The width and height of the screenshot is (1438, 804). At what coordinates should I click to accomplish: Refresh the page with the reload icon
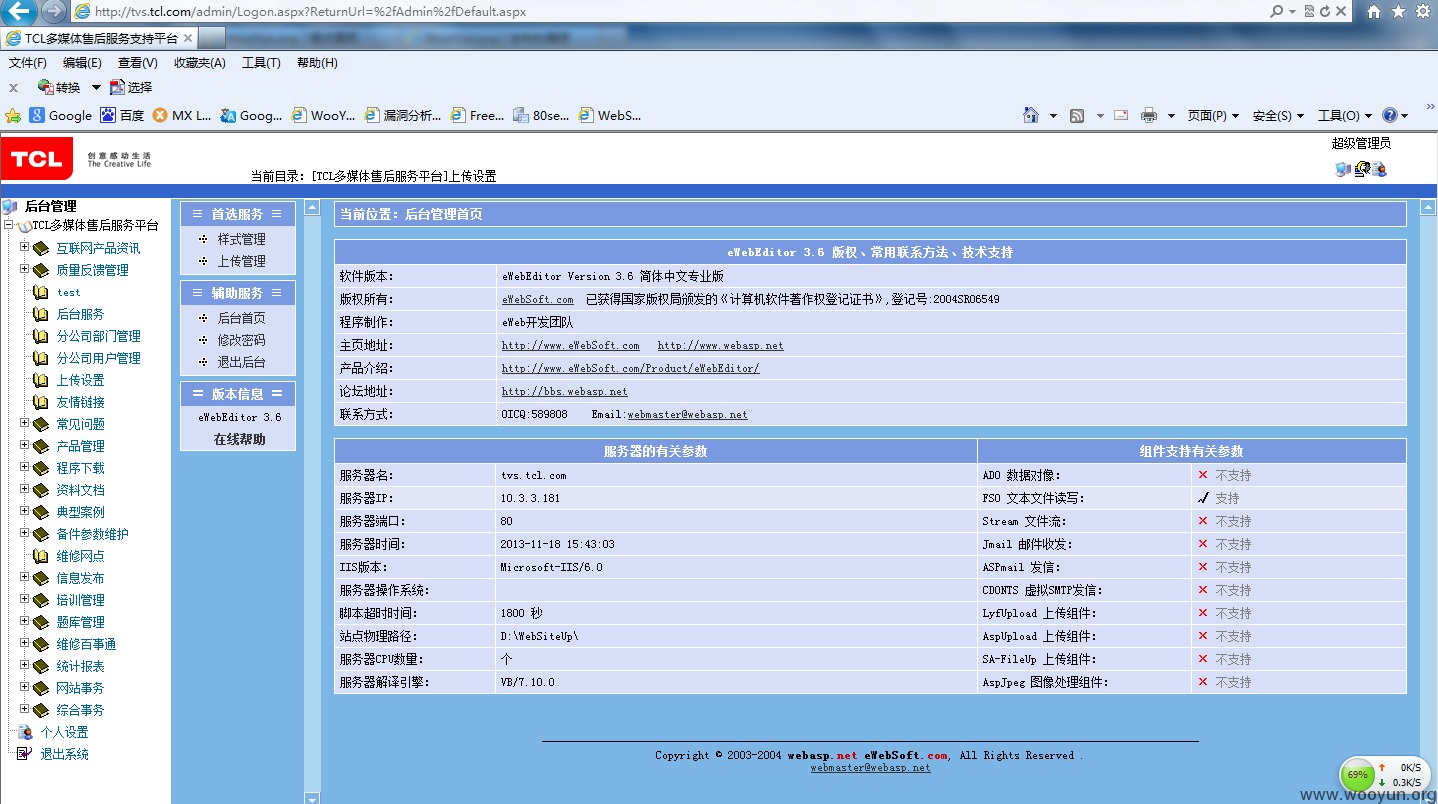pos(1325,11)
